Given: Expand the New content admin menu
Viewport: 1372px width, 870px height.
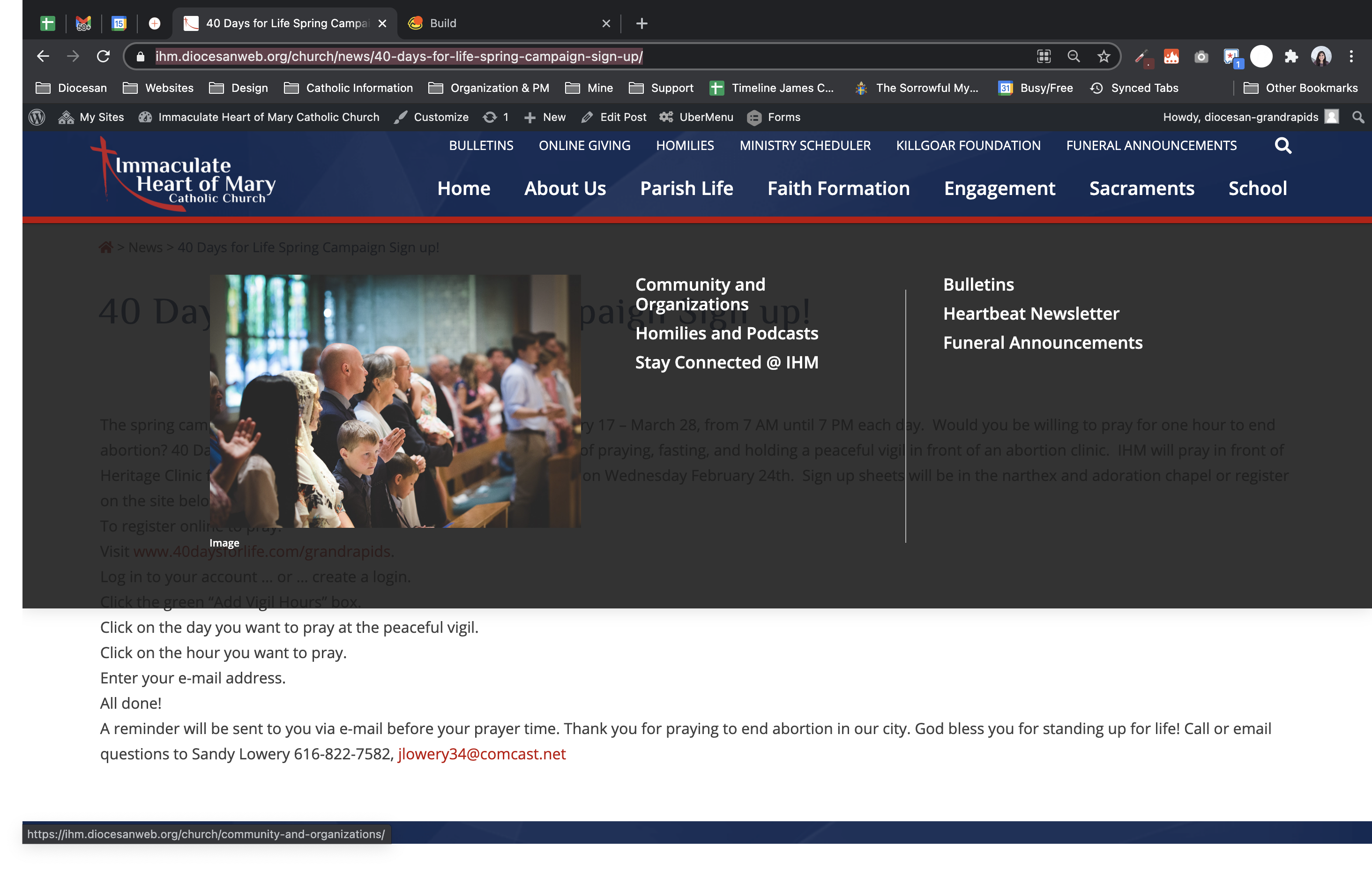Looking at the screenshot, I should click(x=544, y=117).
